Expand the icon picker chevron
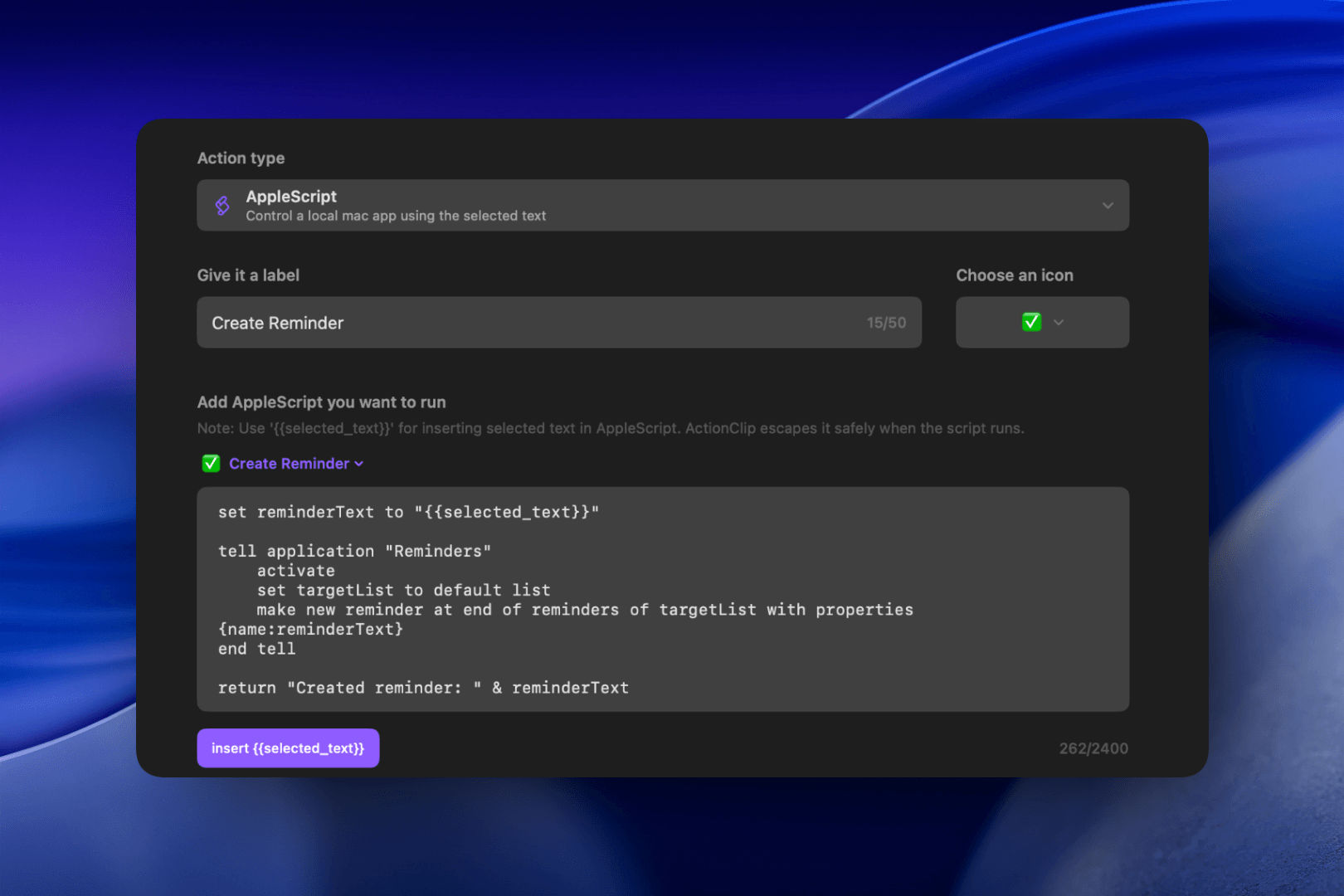Viewport: 1344px width, 896px height. [x=1059, y=323]
